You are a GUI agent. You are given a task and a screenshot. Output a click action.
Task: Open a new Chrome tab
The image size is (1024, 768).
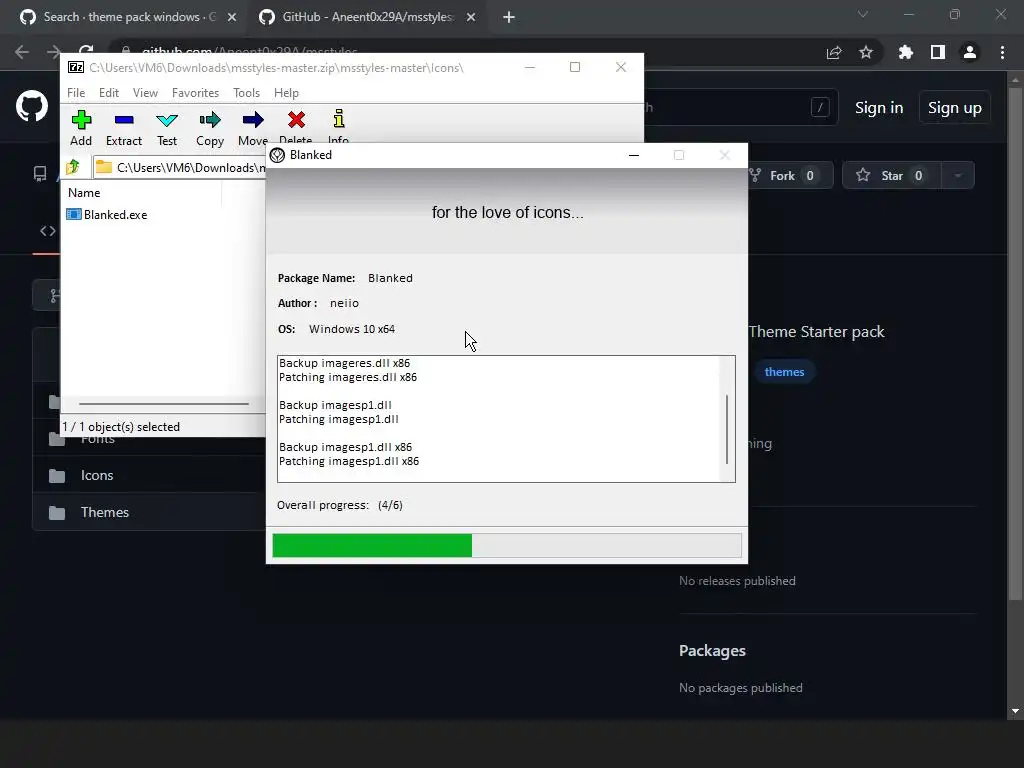(x=509, y=18)
